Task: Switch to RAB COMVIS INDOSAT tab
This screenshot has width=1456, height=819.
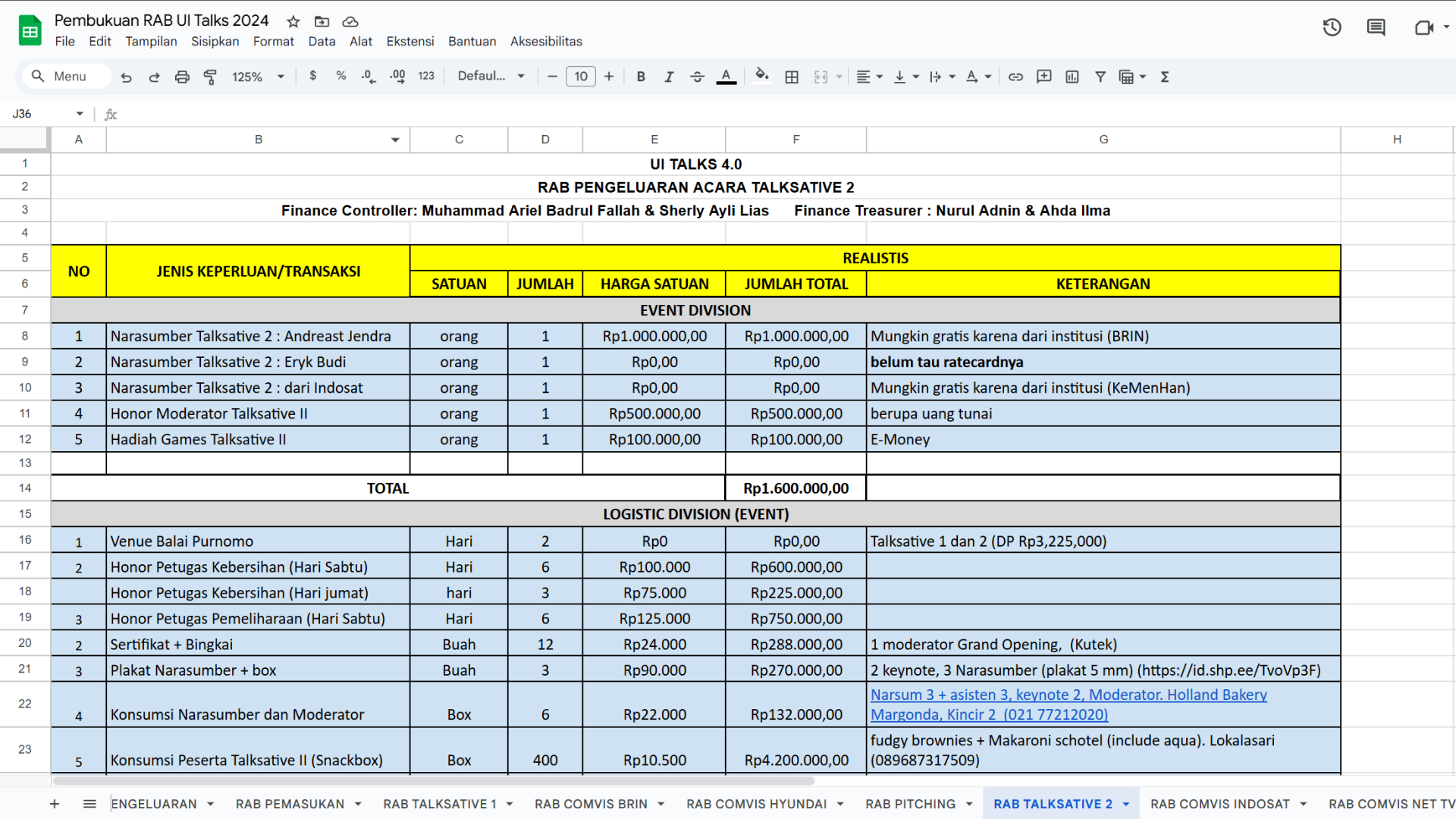Action: [1220, 804]
